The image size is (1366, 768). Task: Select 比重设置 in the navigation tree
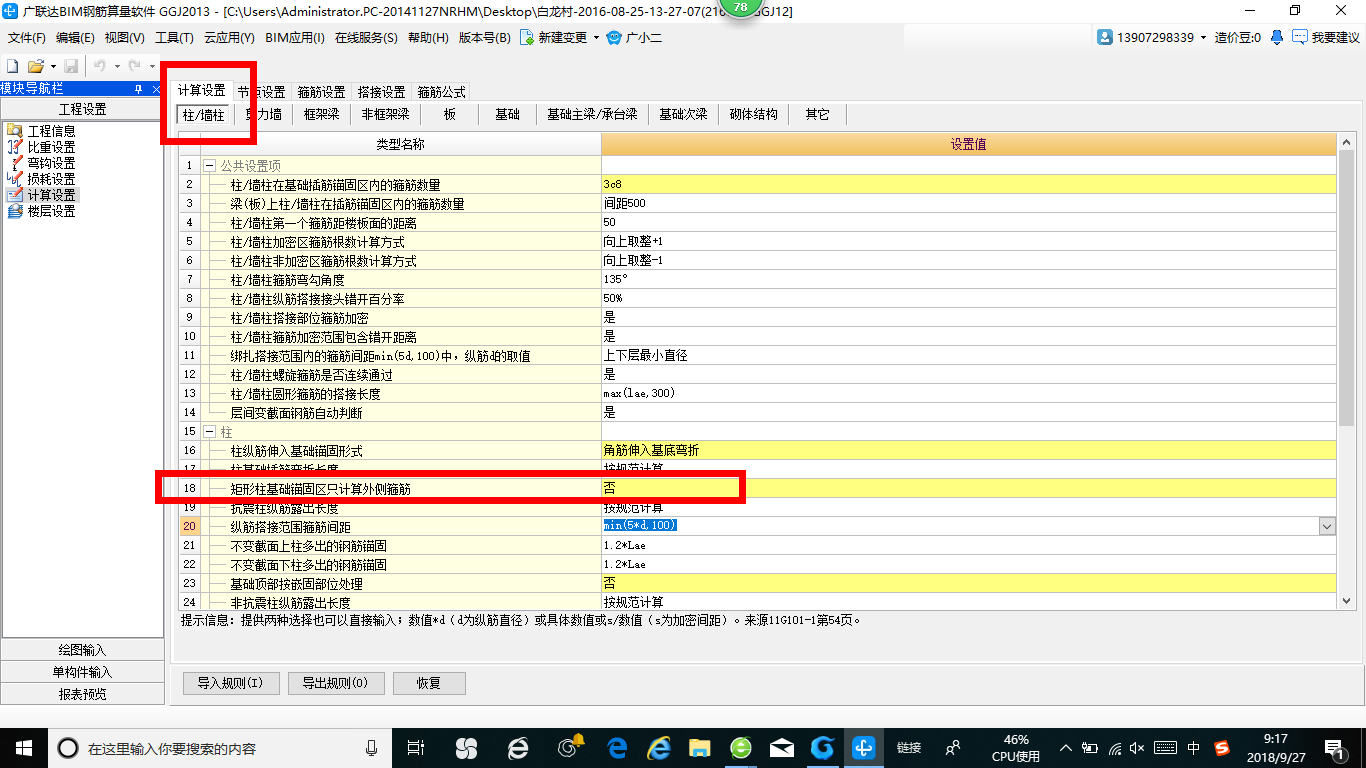tap(51, 147)
